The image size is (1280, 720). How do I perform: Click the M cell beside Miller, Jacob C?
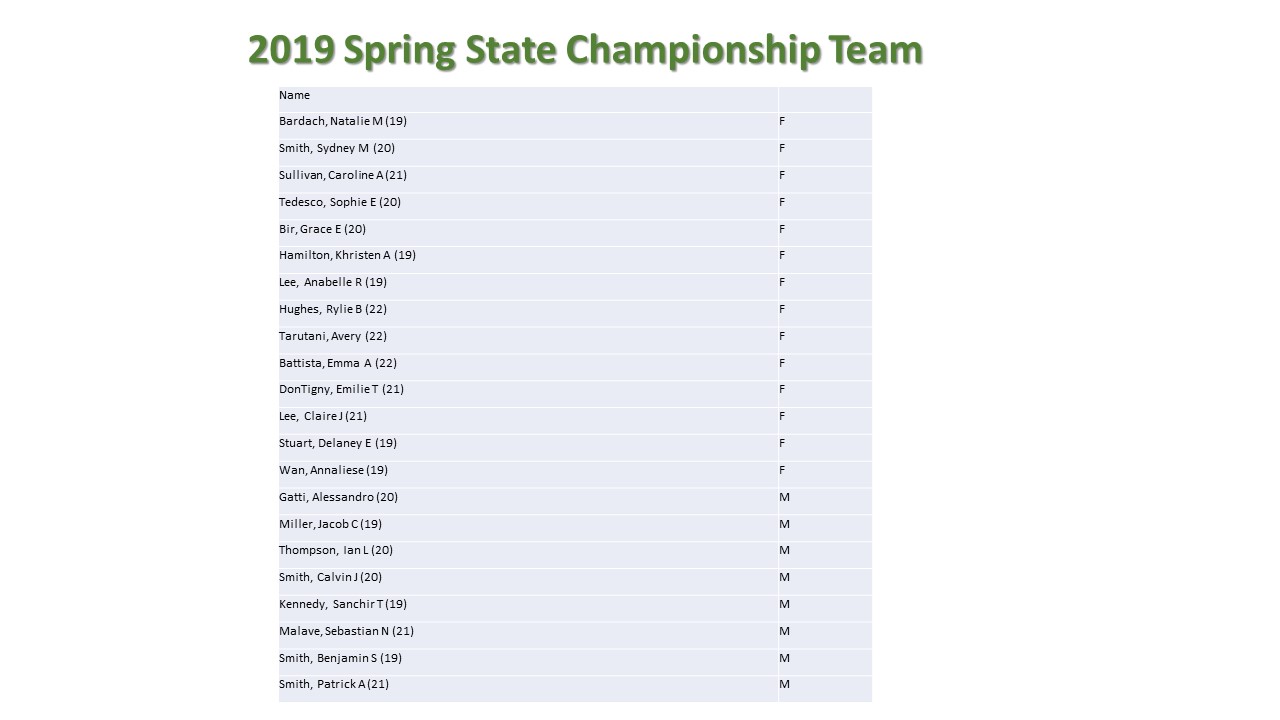coord(825,528)
